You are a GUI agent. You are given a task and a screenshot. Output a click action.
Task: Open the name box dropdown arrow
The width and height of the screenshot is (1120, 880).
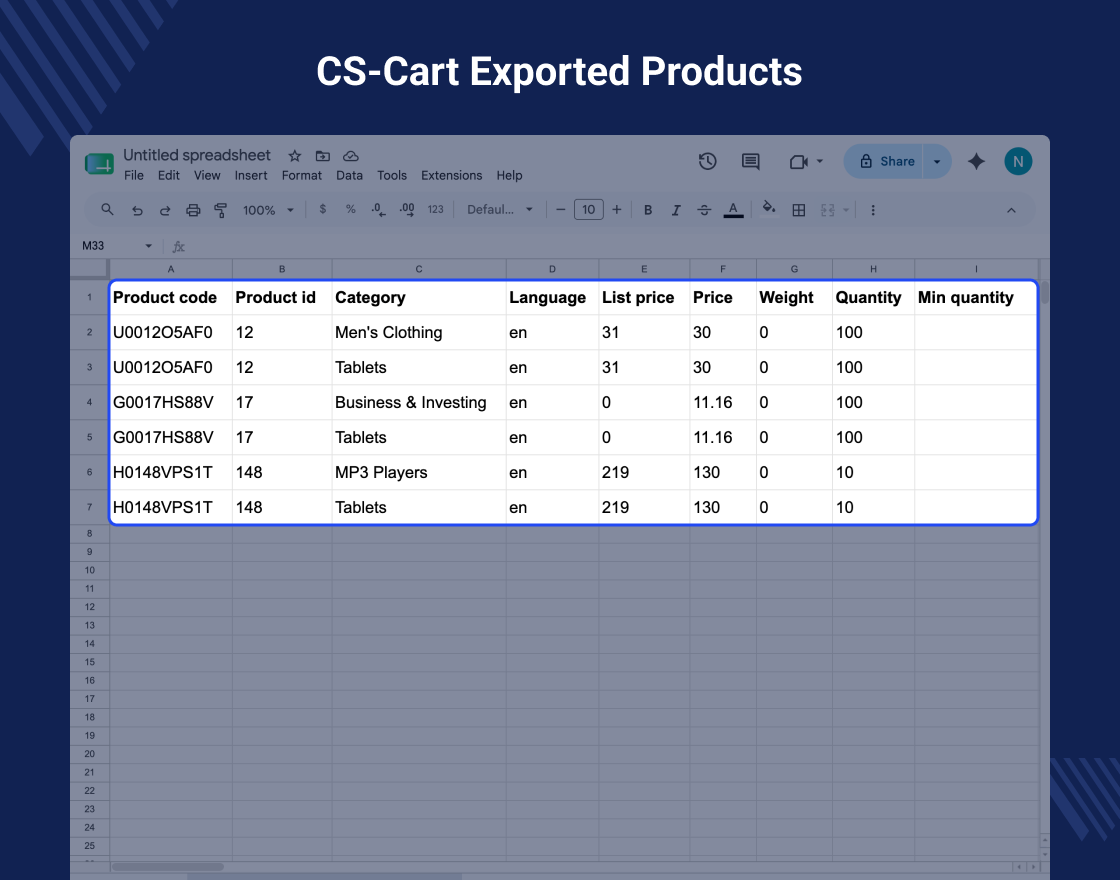click(149, 246)
